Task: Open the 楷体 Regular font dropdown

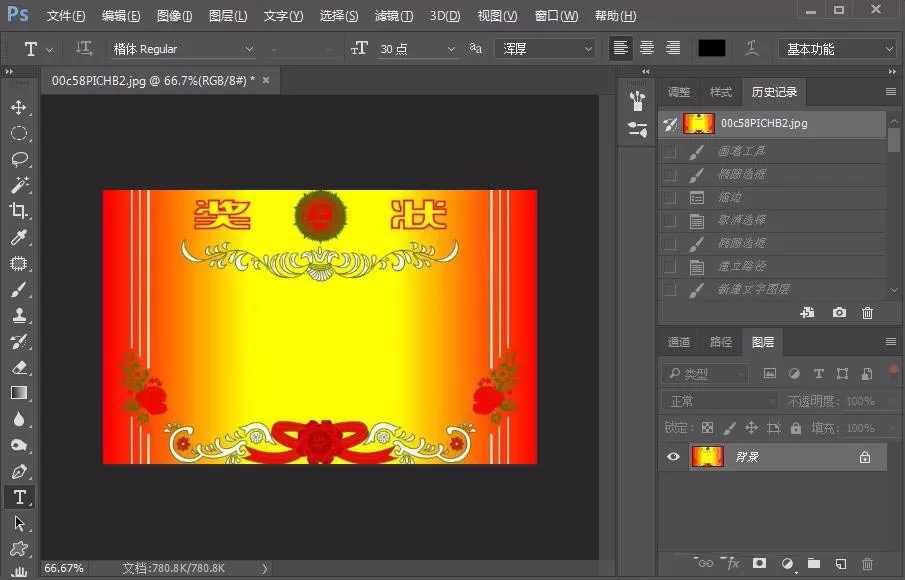Action: [183, 49]
